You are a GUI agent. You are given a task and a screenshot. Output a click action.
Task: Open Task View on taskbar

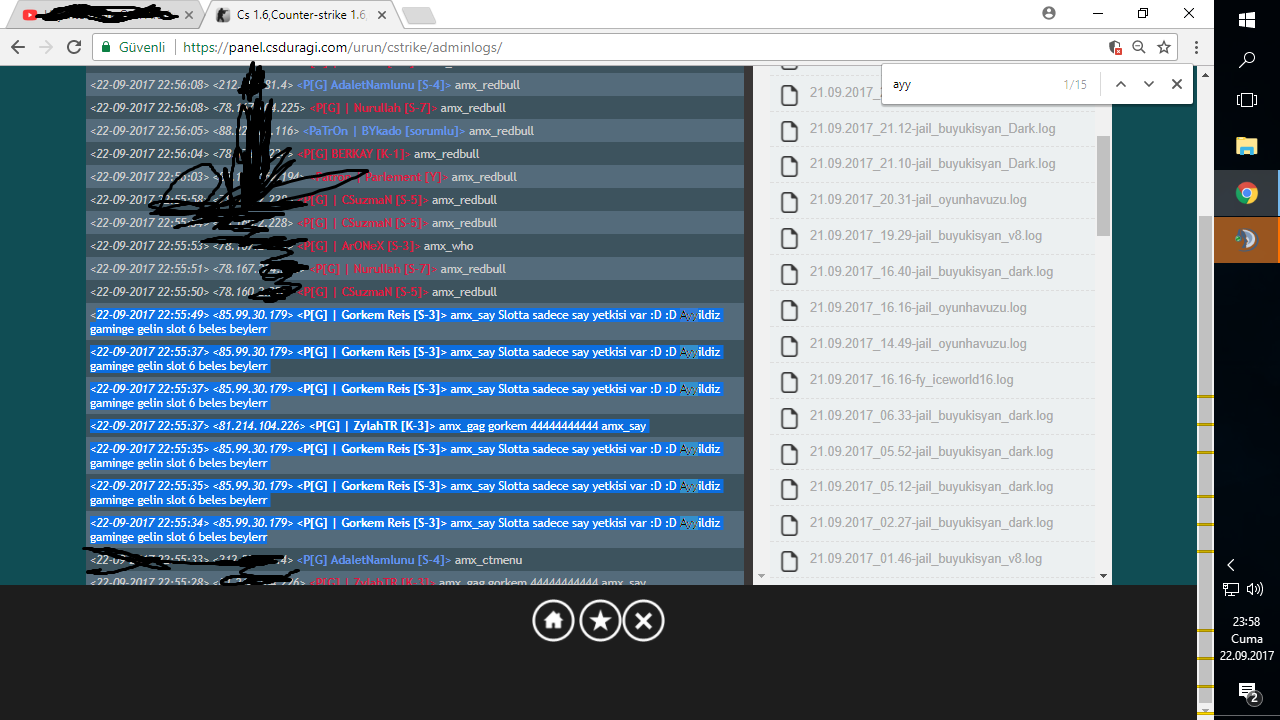(x=1247, y=100)
